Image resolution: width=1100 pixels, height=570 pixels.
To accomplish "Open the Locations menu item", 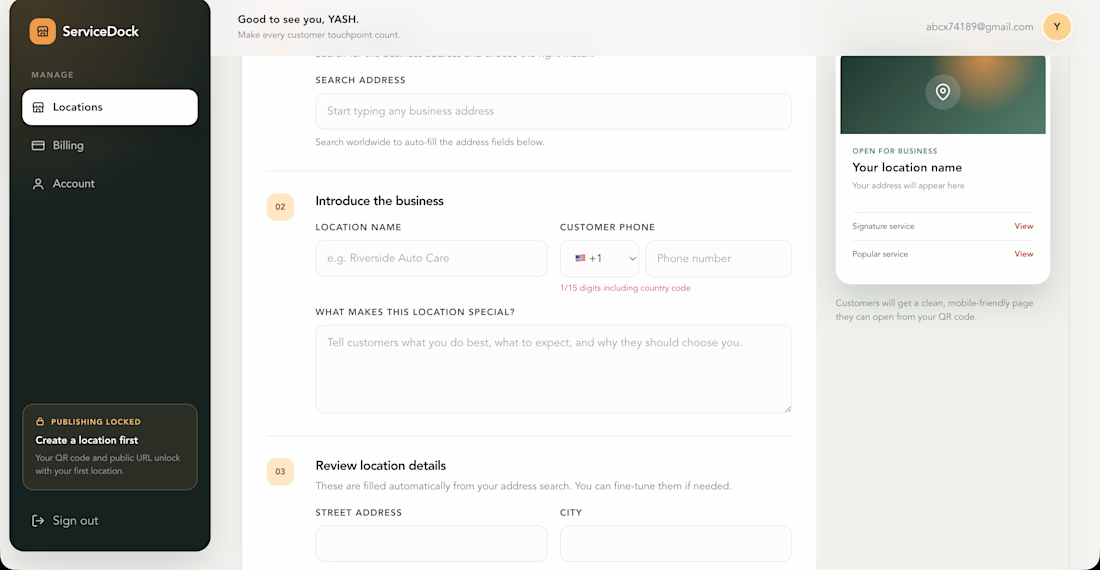I will [110, 107].
